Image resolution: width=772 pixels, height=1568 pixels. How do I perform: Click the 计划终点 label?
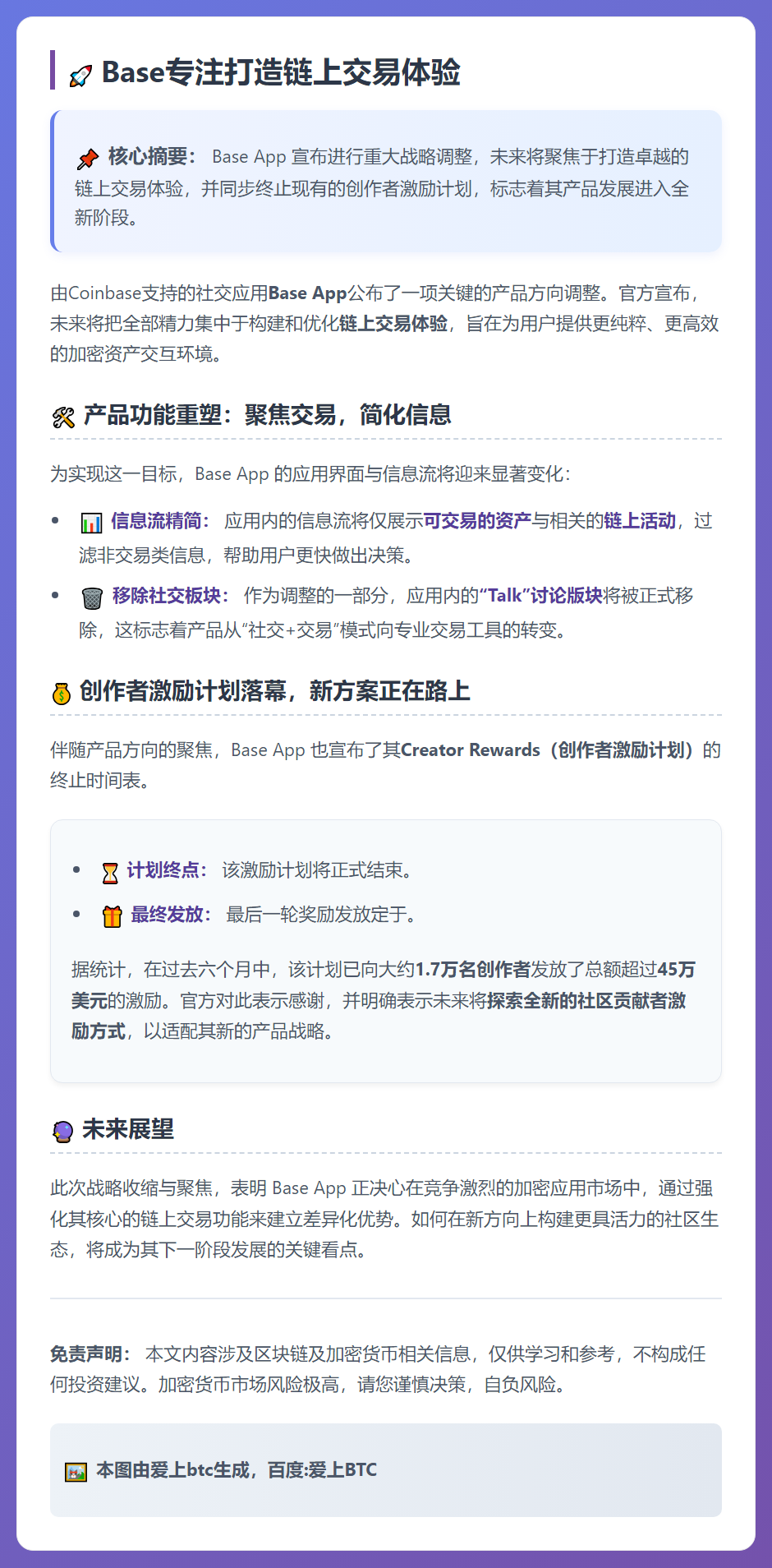[x=168, y=871]
